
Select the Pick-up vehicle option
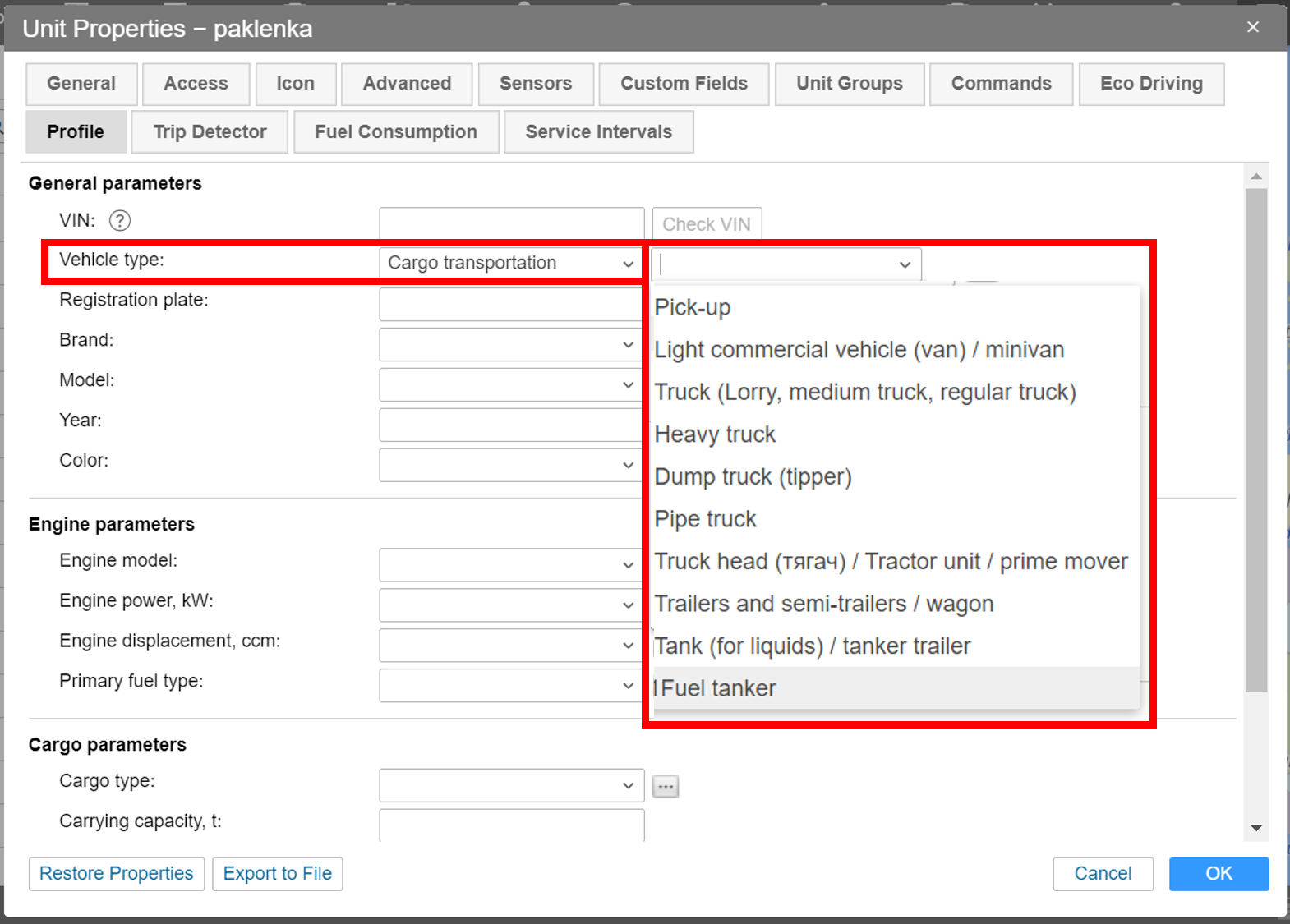click(x=693, y=308)
